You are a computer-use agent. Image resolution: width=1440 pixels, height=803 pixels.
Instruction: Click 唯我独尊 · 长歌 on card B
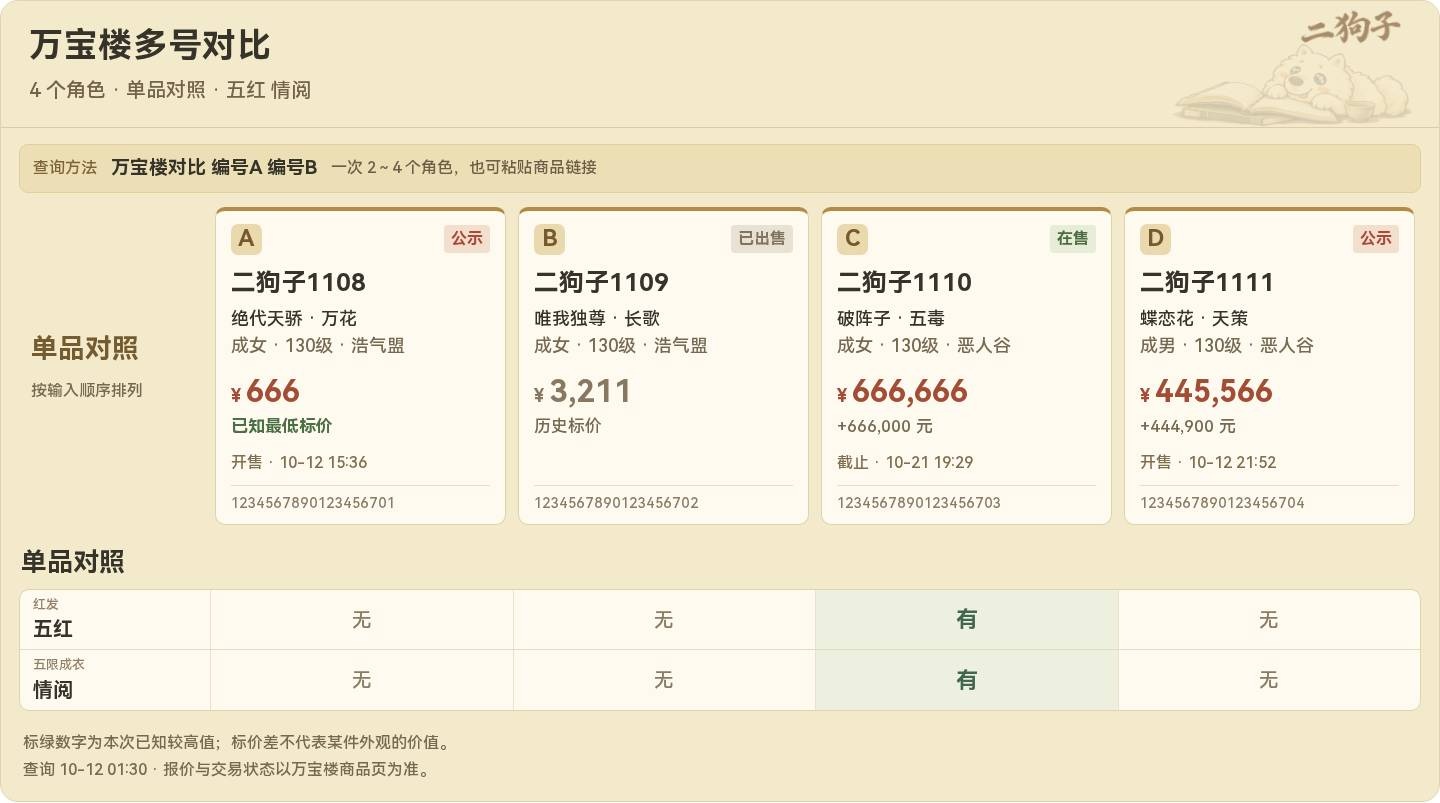597,319
